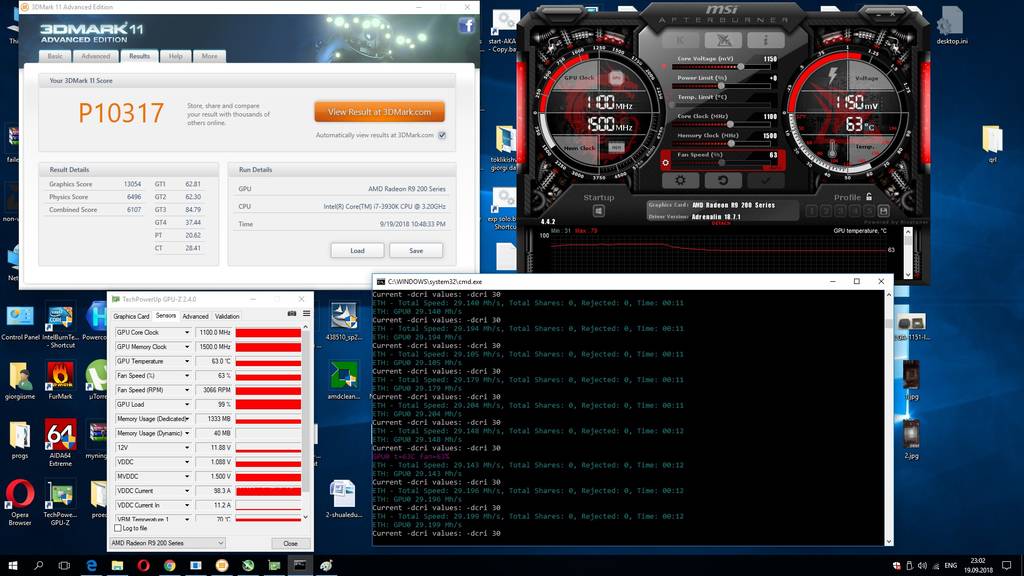Select Afterburner profile slot 1

click(x=812, y=211)
